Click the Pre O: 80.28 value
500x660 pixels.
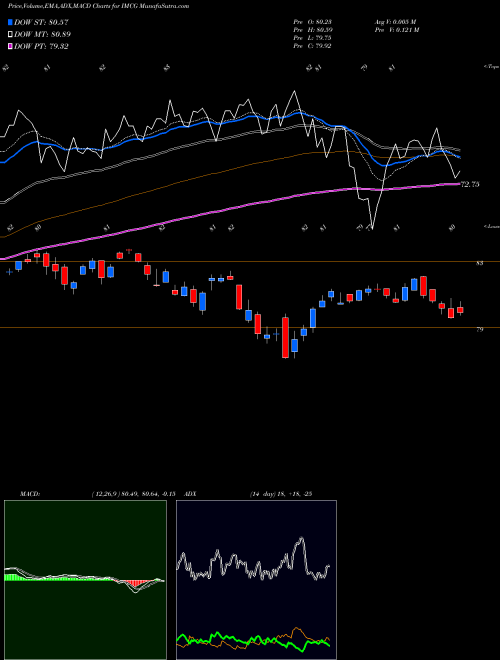(313, 22)
